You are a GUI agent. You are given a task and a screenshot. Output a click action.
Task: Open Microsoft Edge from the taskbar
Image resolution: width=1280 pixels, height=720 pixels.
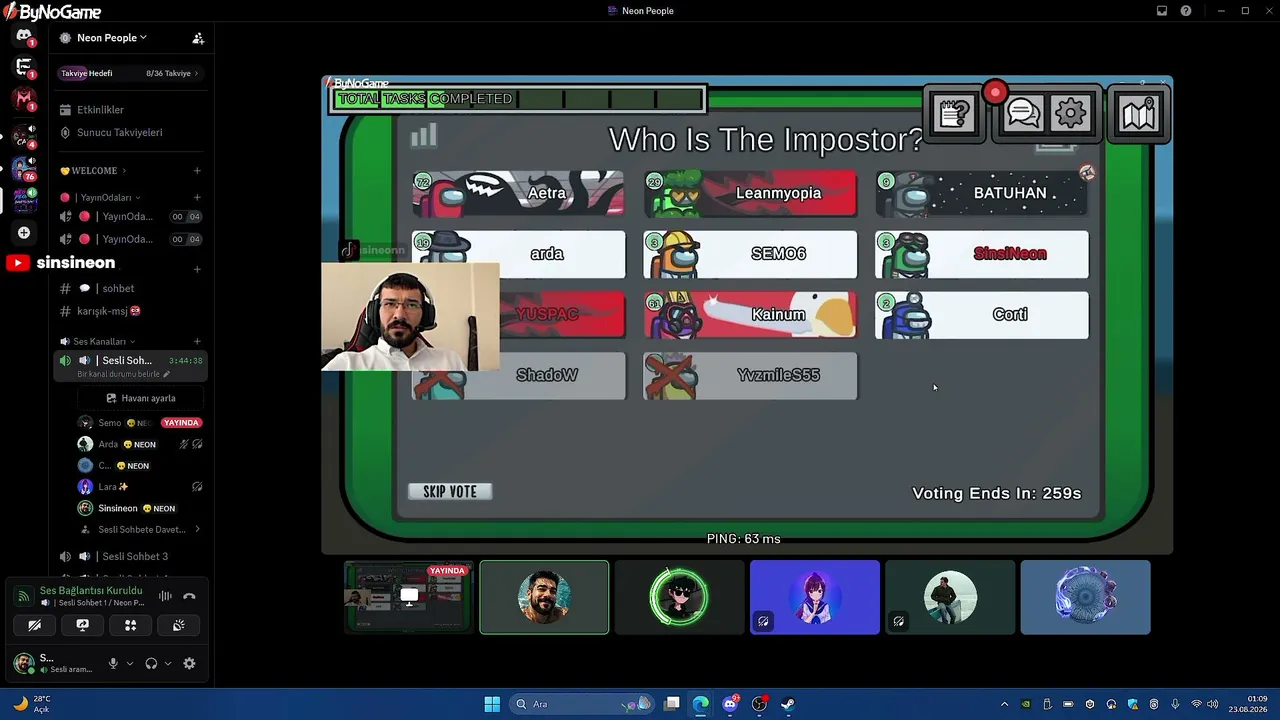(701, 704)
